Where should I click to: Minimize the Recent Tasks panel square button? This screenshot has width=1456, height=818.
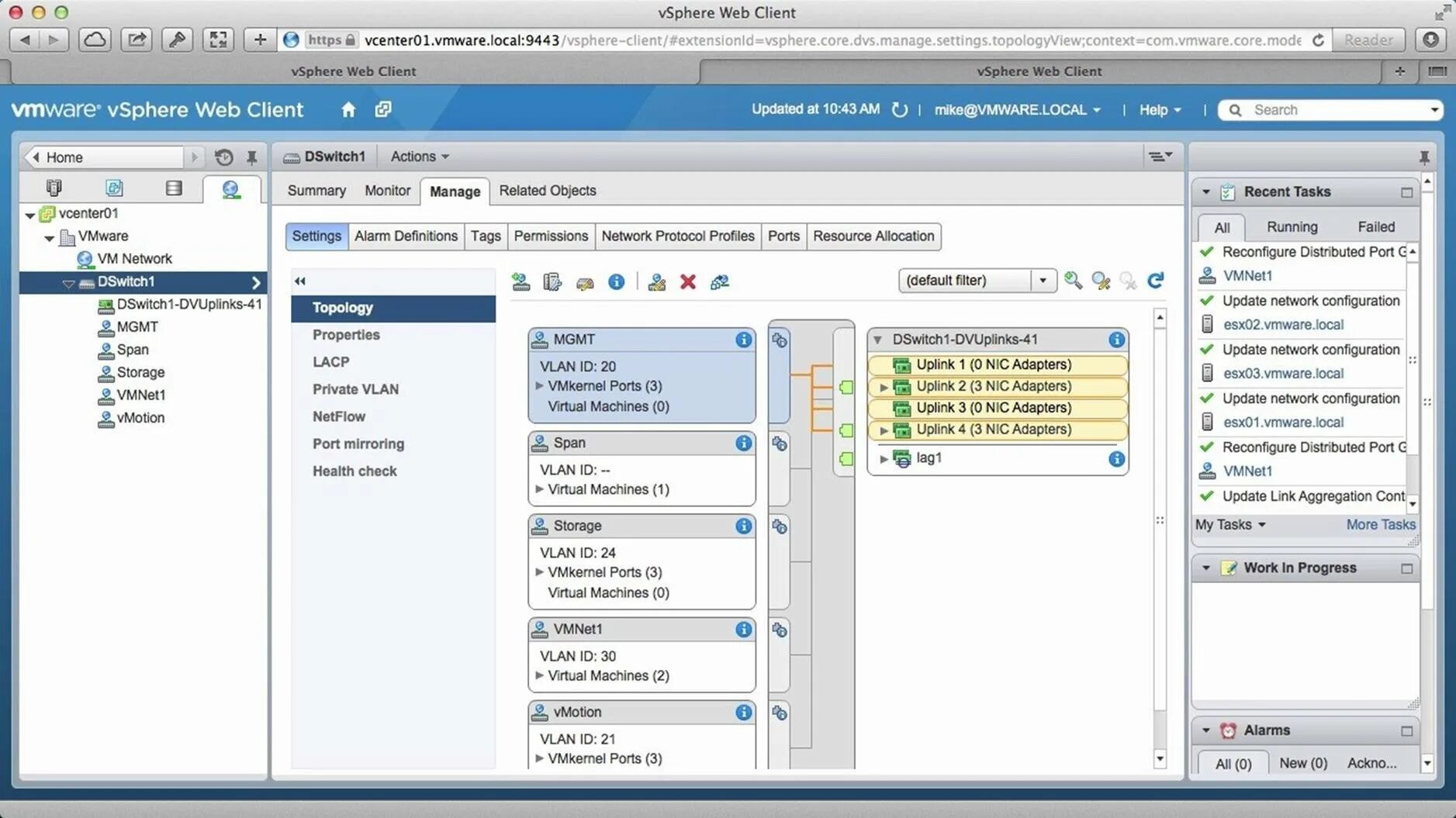tap(1406, 192)
